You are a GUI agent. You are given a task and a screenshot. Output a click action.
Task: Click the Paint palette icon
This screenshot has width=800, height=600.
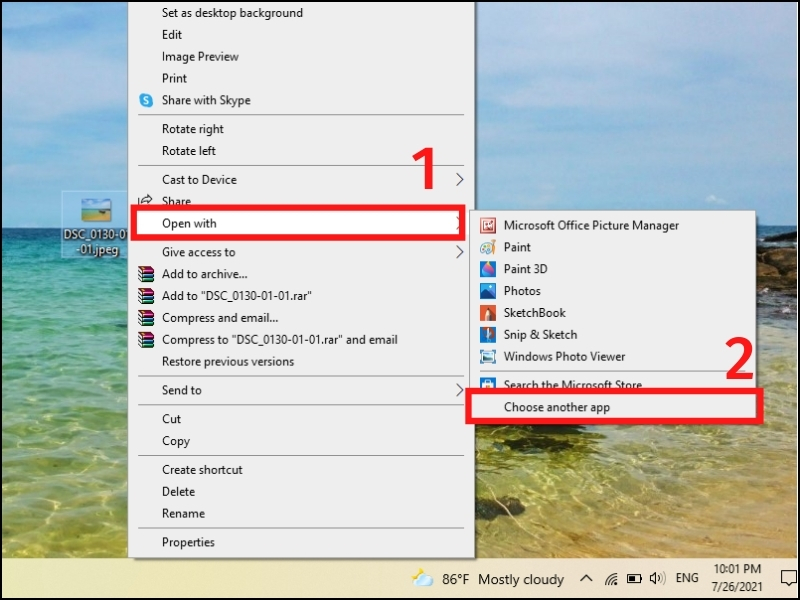coord(488,247)
